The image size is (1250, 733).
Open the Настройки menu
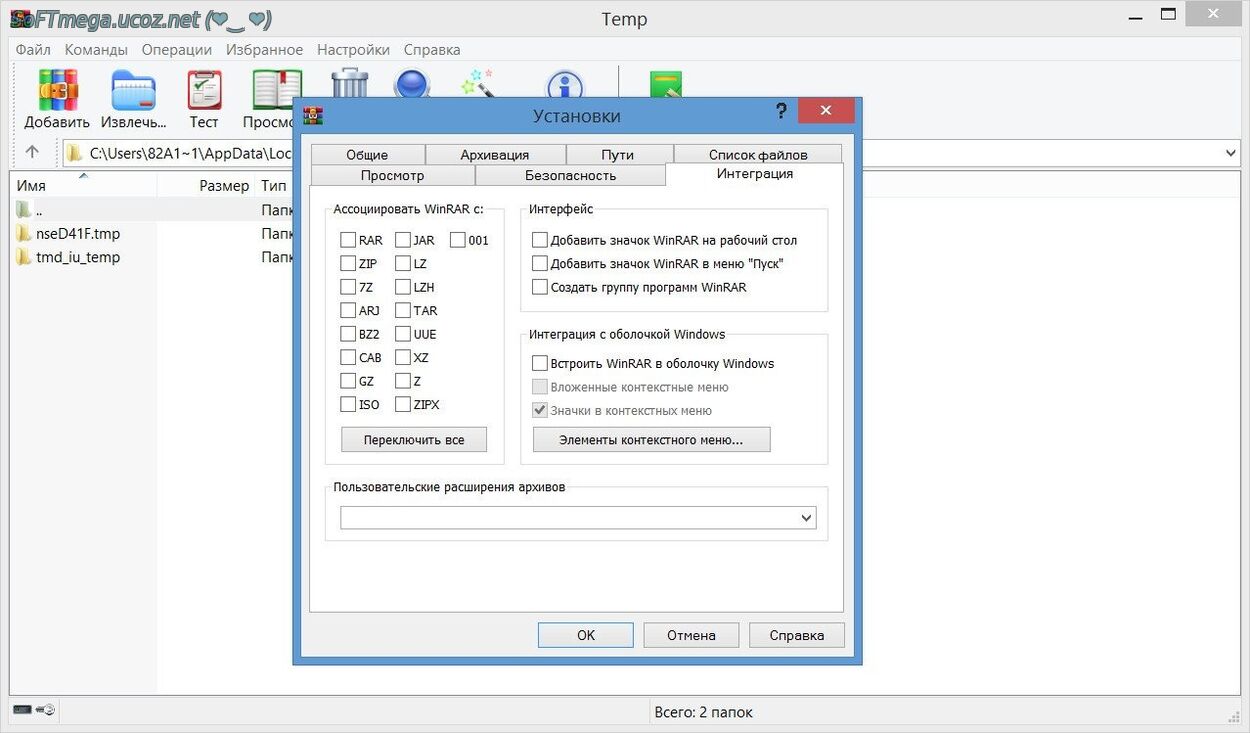pyautogui.click(x=353, y=50)
